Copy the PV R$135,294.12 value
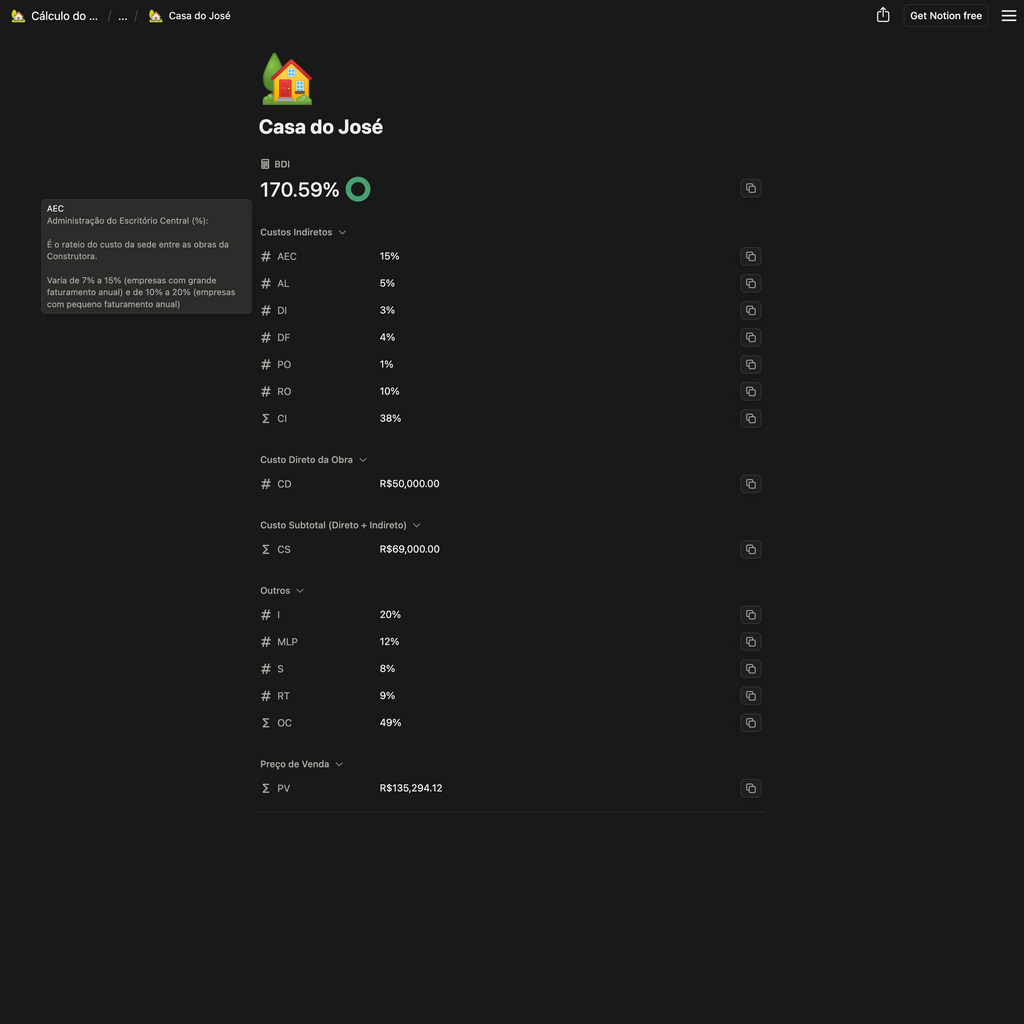Viewport: 1024px width, 1024px height. [x=750, y=788]
